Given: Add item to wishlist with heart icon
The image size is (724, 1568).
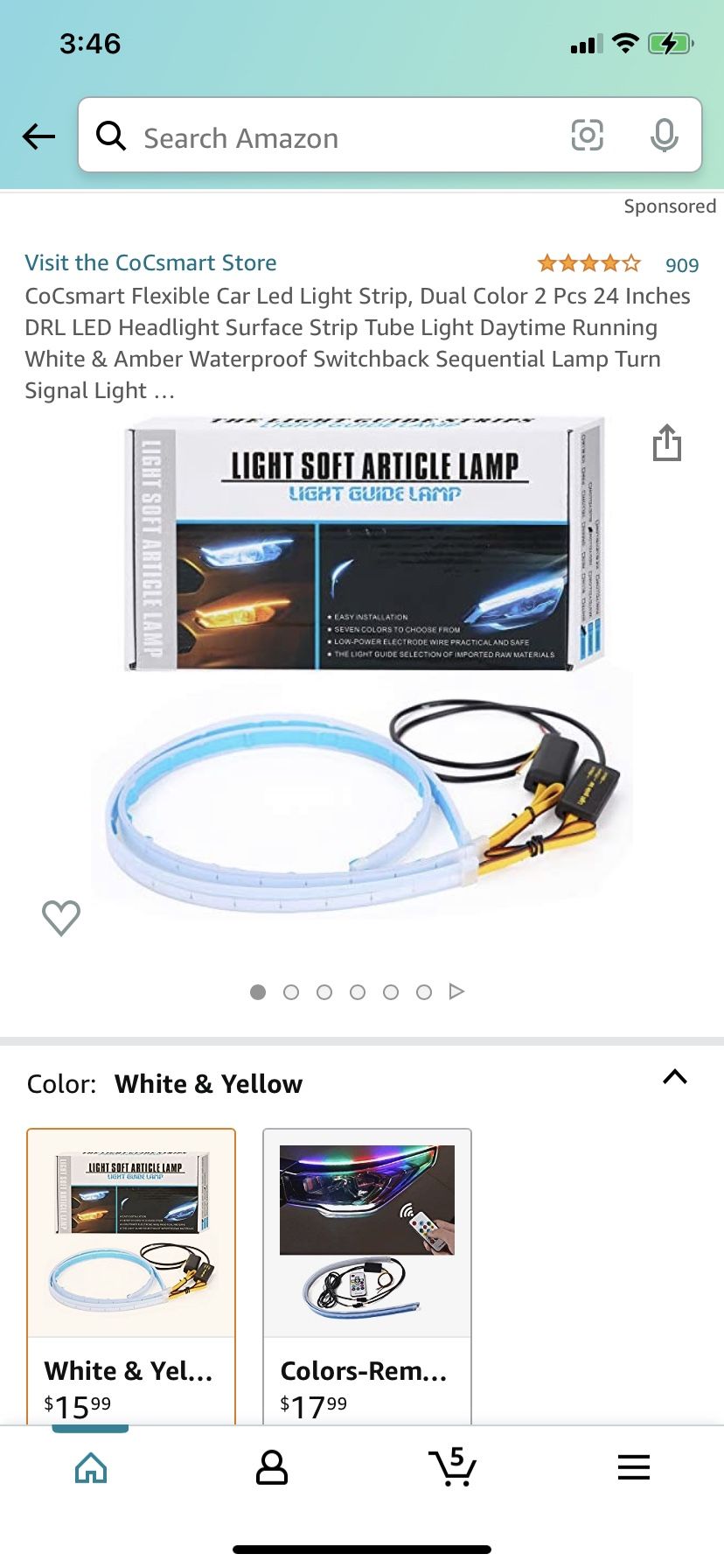Looking at the screenshot, I should tap(61, 918).
